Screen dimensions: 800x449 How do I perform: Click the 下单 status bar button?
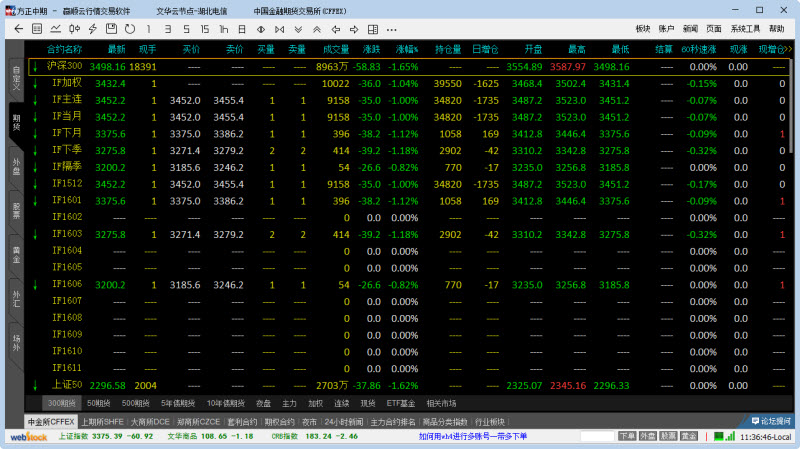[x=627, y=437]
